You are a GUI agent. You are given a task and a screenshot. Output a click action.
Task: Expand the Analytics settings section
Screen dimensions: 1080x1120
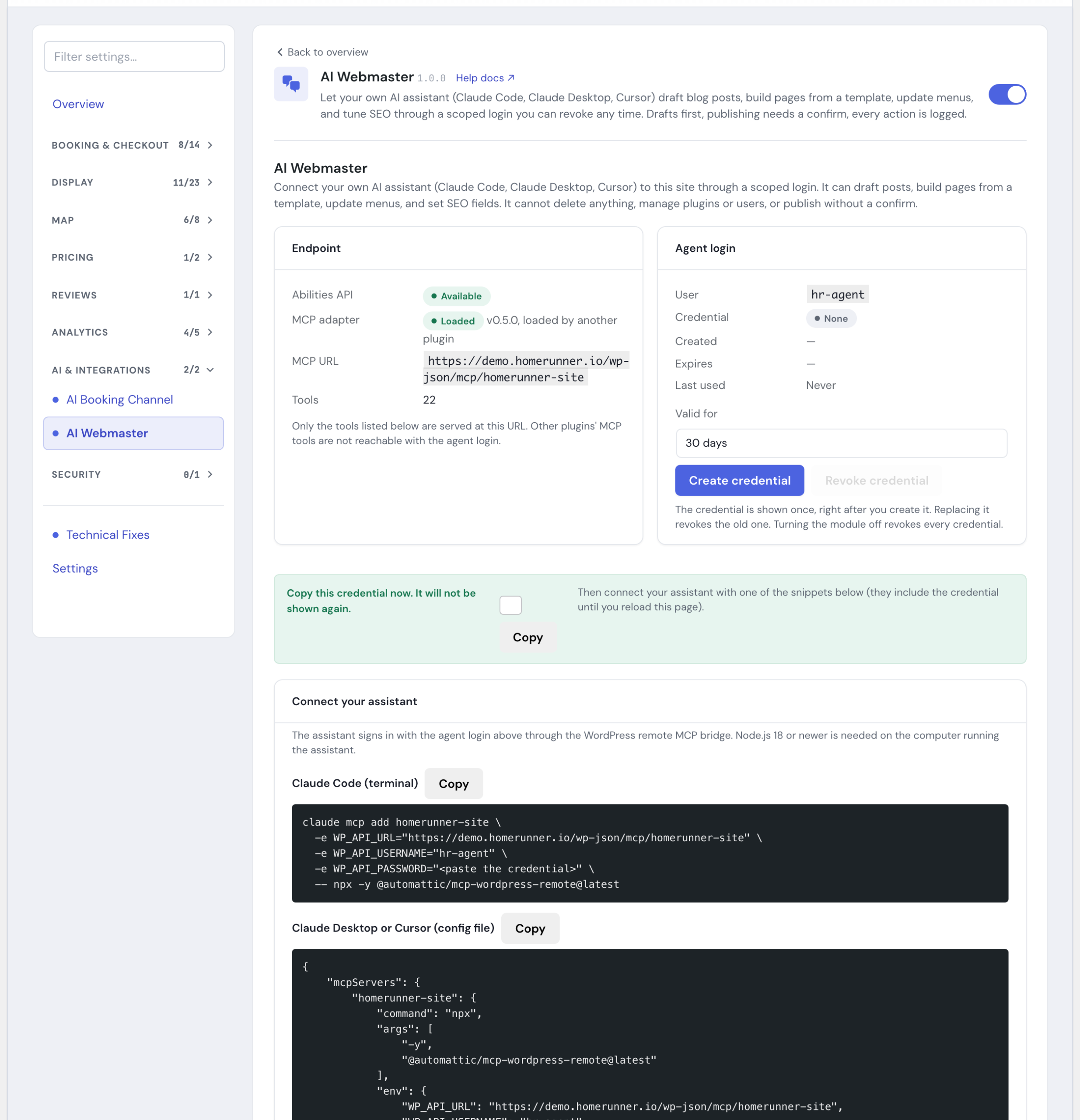point(133,332)
